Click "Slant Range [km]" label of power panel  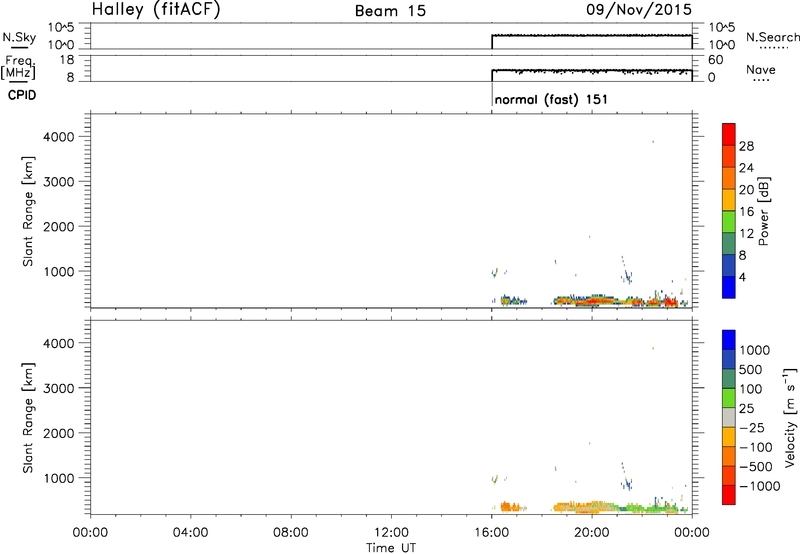click(x=28, y=211)
